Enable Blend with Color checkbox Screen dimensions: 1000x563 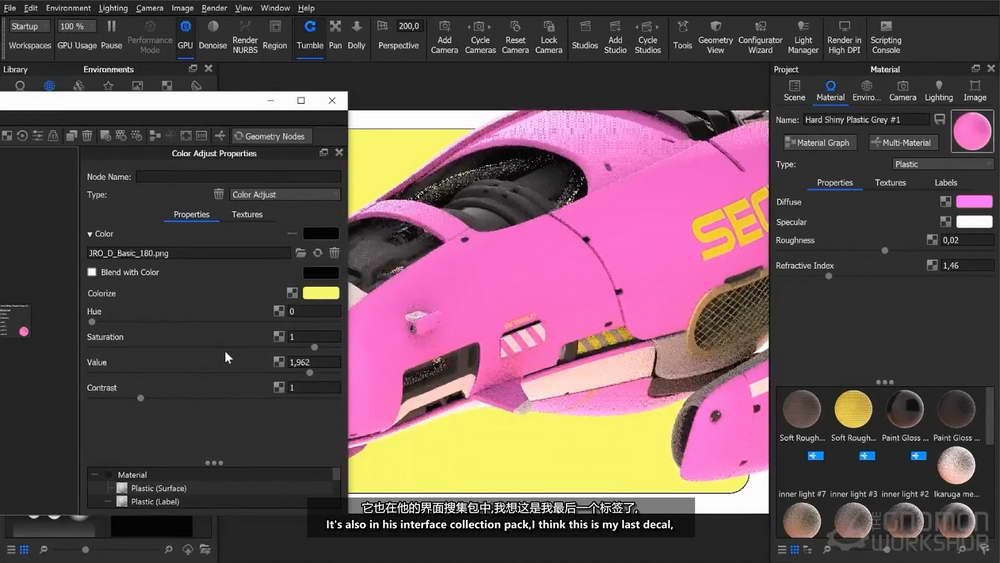92,272
